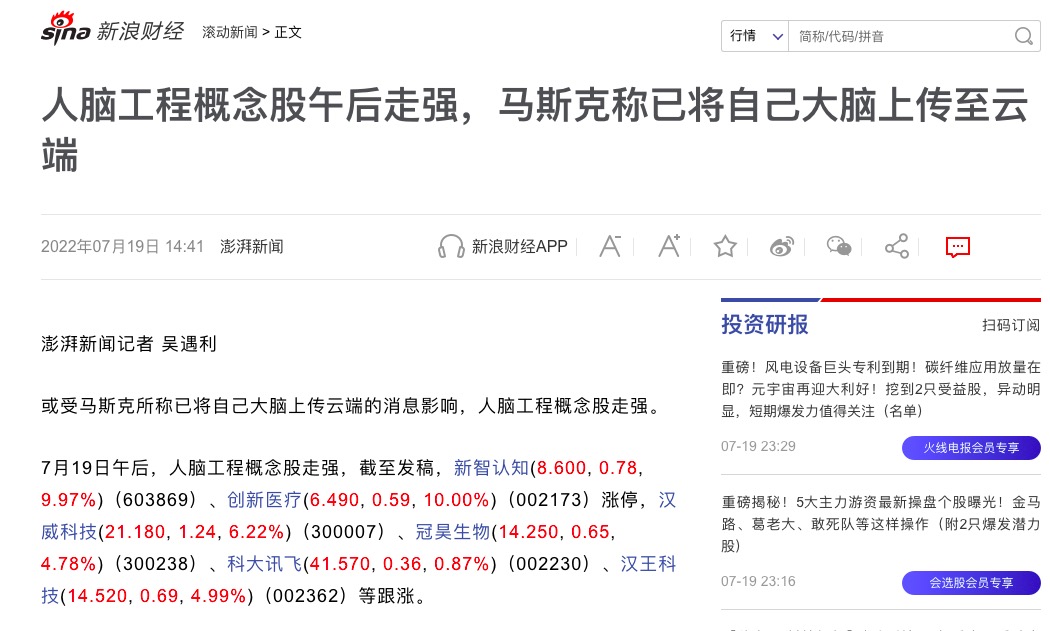Share article to Weibo icon
Screen dimensions: 1050x631
(781, 247)
